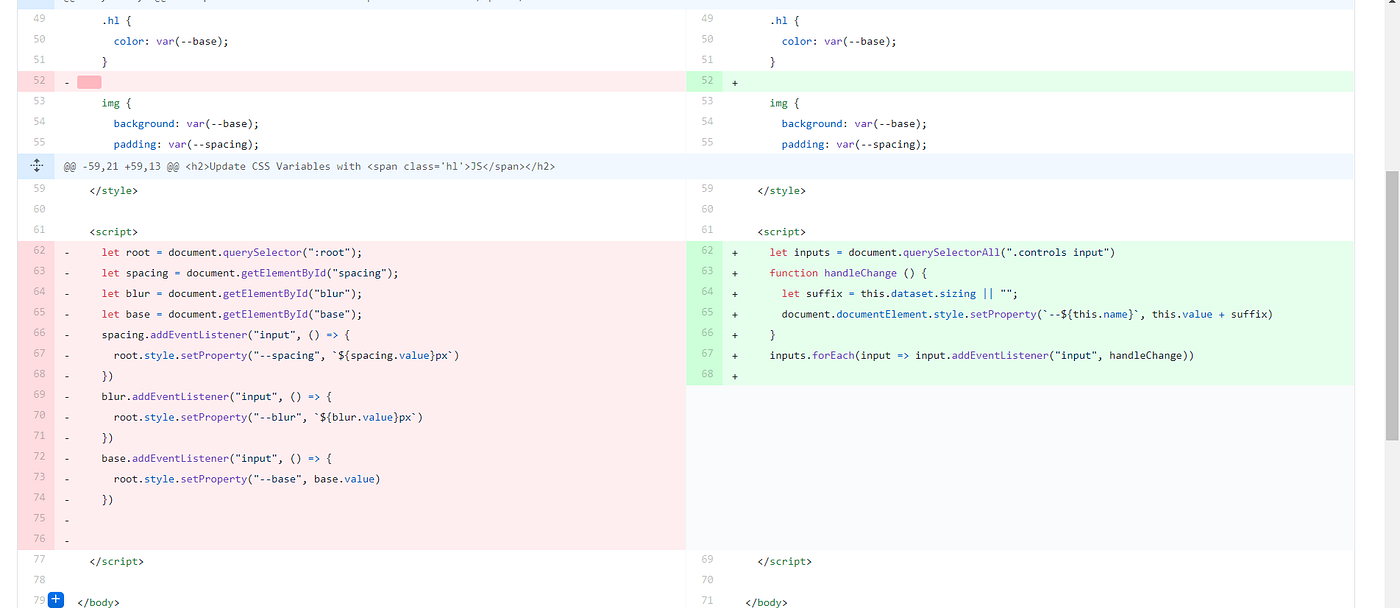Click line number 78 in the gutter

39,580
